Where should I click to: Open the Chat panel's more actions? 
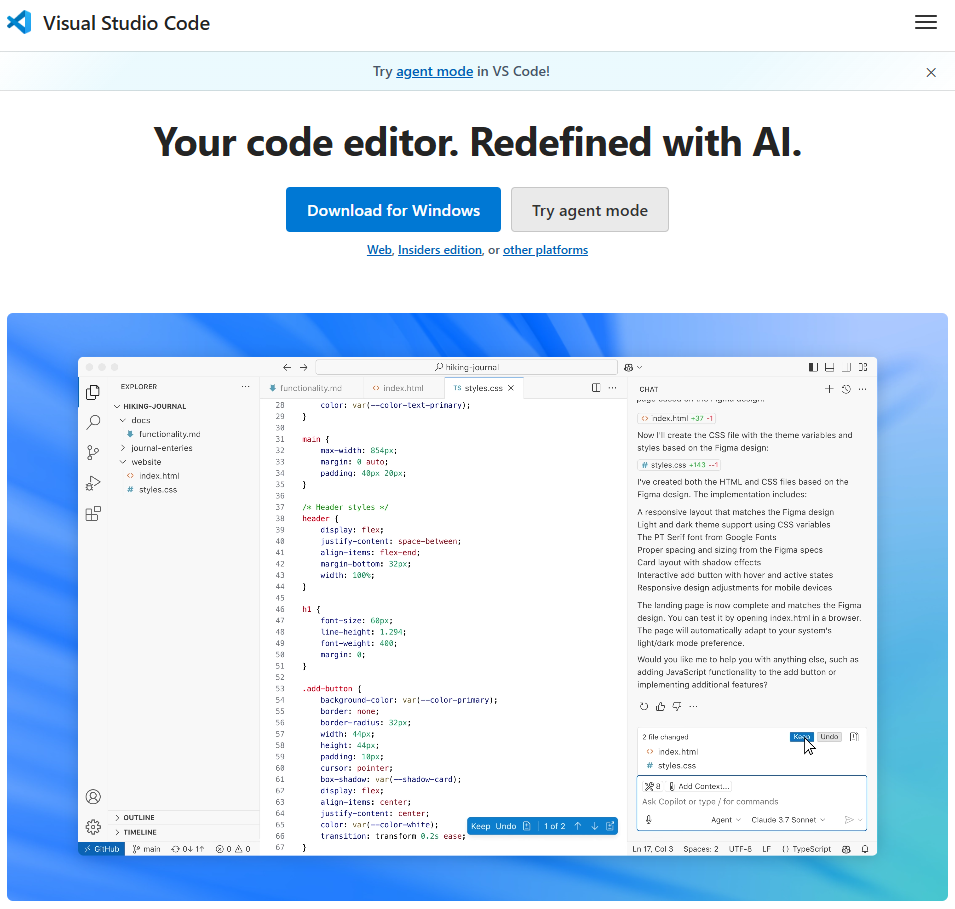tap(862, 389)
